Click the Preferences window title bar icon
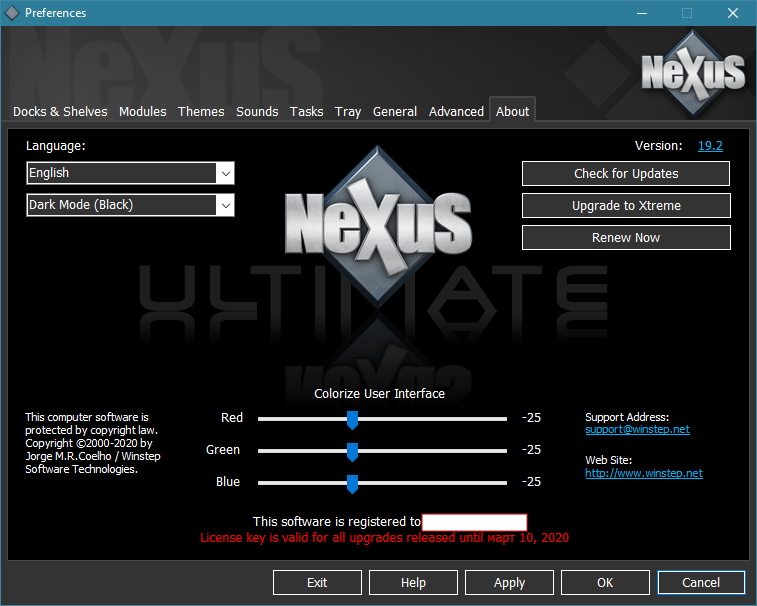This screenshot has width=757, height=606. (x=12, y=13)
